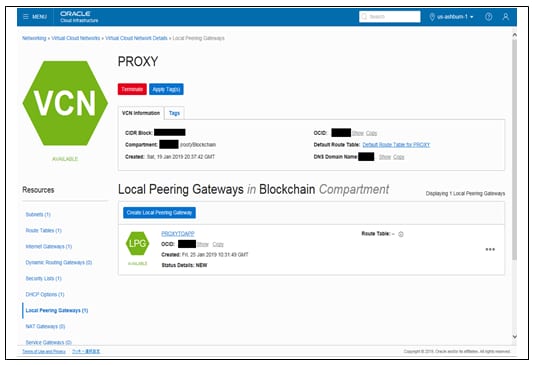Go to Networking breadcrumb
The height and width of the screenshot is (365, 533).
tap(34, 38)
